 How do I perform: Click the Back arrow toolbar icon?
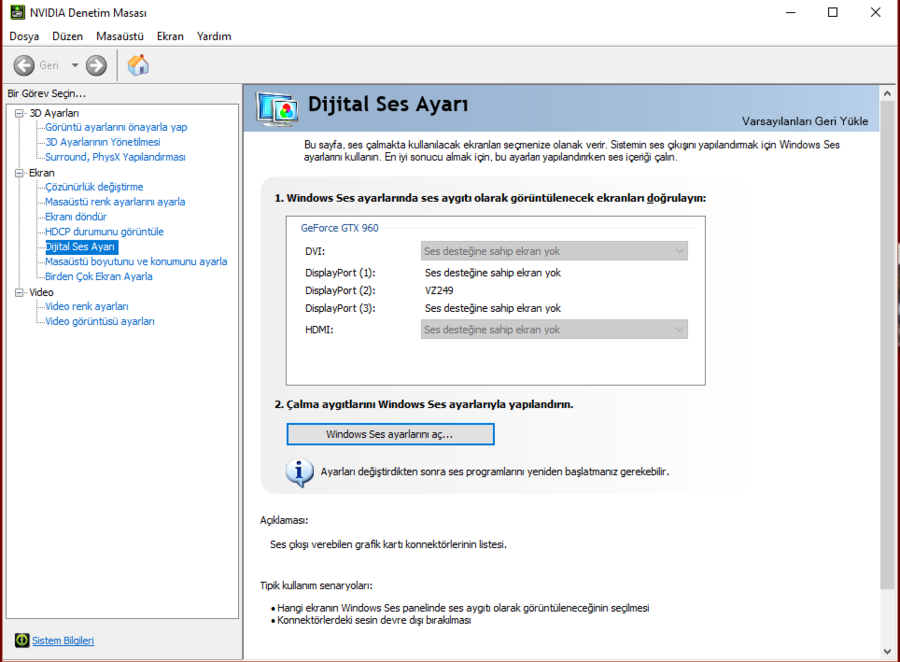click(x=24, y=65)
